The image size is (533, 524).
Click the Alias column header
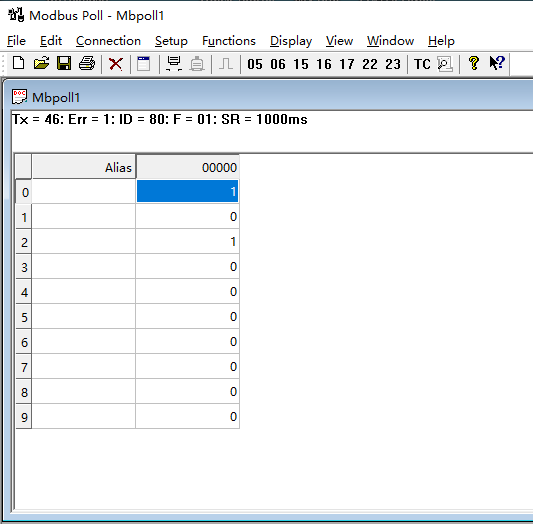pos(84,167)
